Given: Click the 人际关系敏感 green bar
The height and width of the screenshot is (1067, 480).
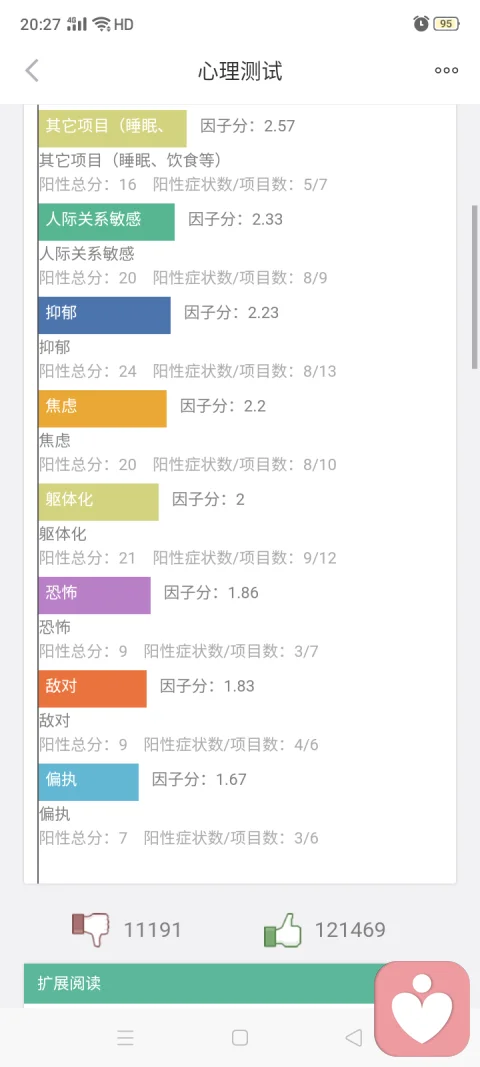Looking at the screenshot, I should [x=106, y=221].
